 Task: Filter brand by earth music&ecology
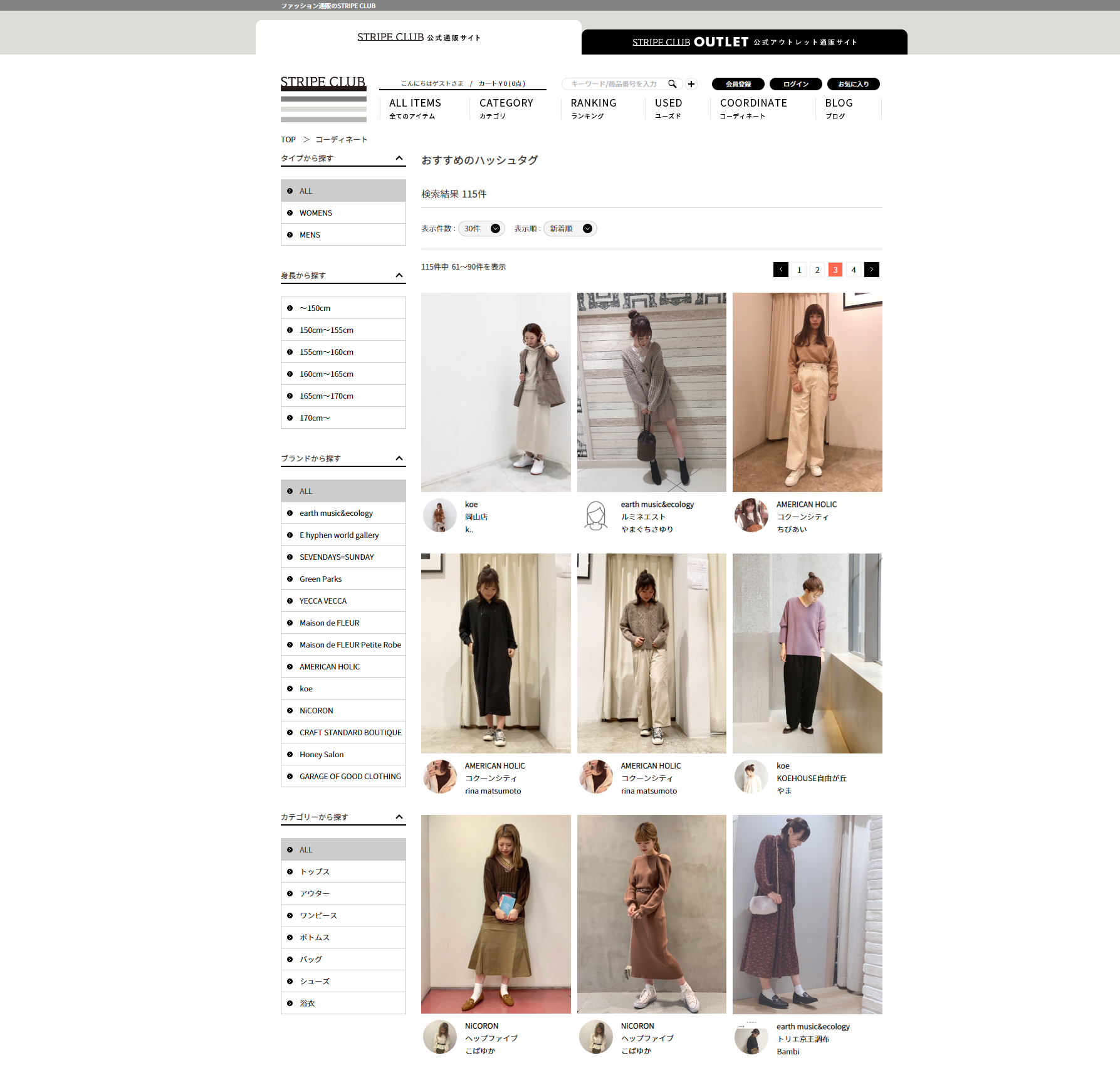coord(343,513)
